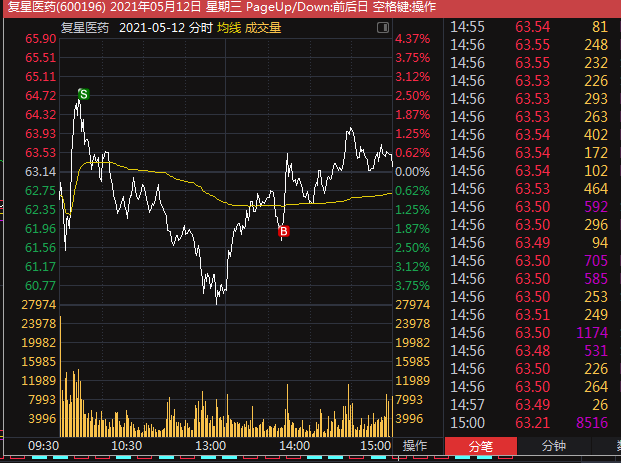Click the 10:30 time axis label
The image size is (621, 463).
coord(126,446)
